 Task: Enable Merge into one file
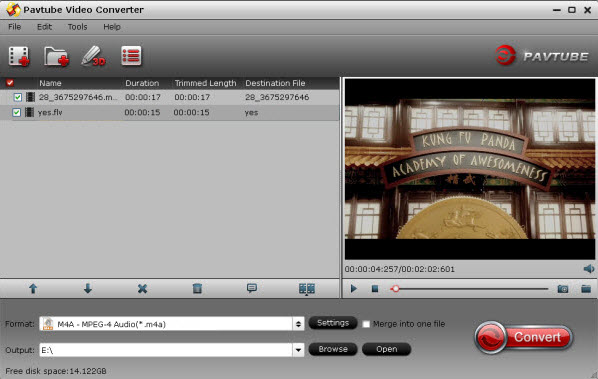tap(366, 324)
